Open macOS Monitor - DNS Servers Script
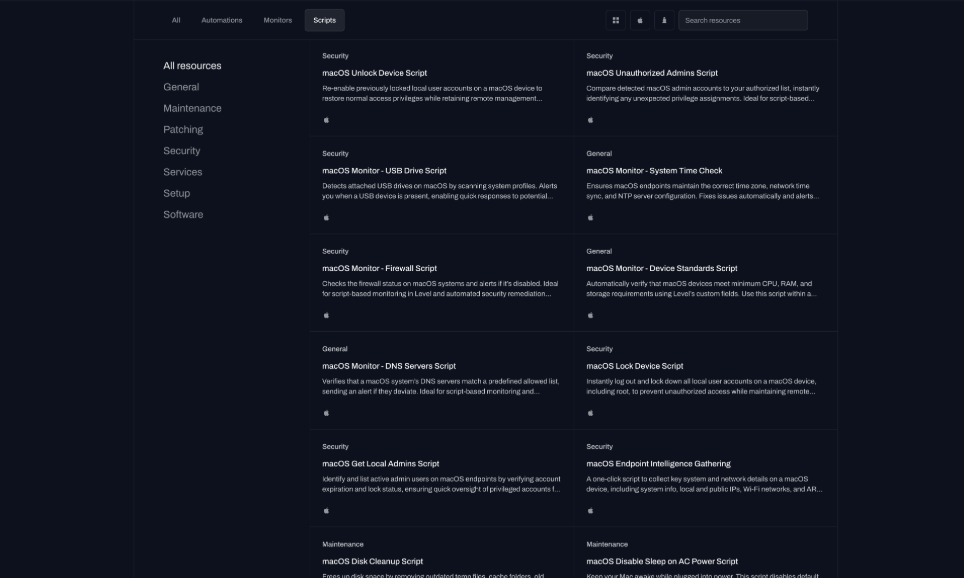964x578 pixels. pyautogui.click(x=389, y=366)
